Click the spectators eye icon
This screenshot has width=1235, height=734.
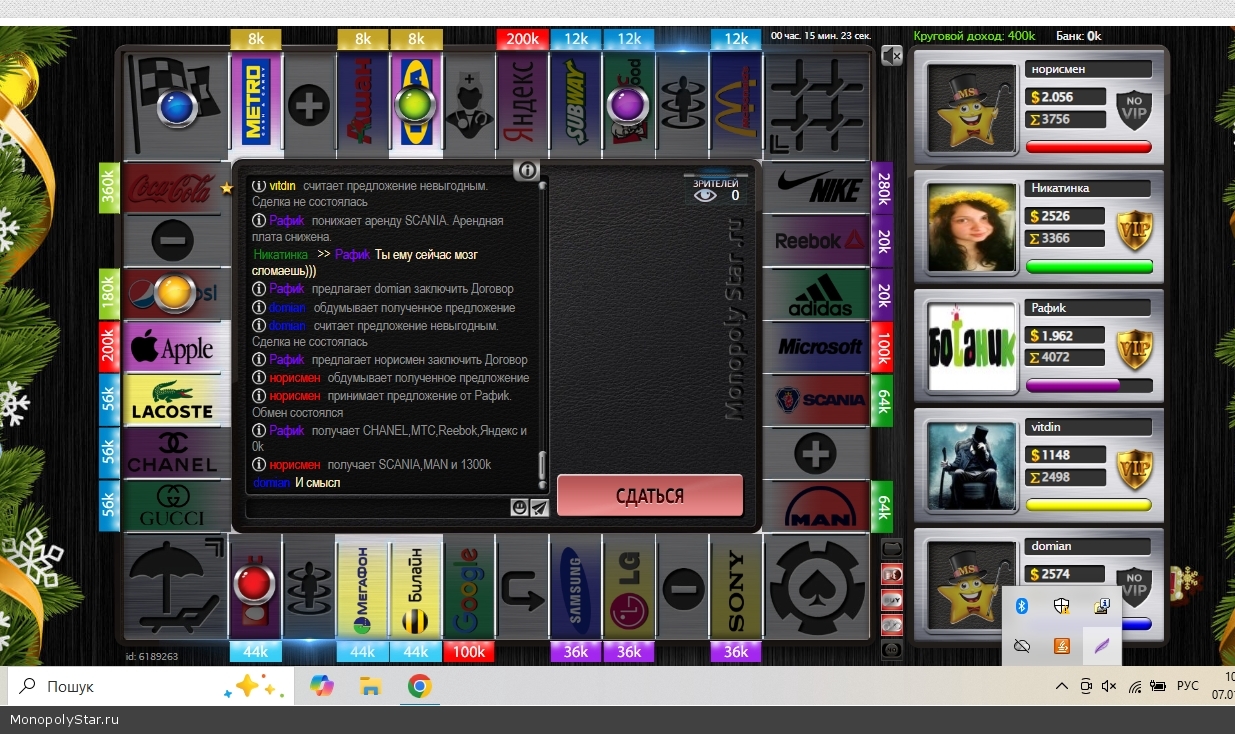[x=706, y=196]
